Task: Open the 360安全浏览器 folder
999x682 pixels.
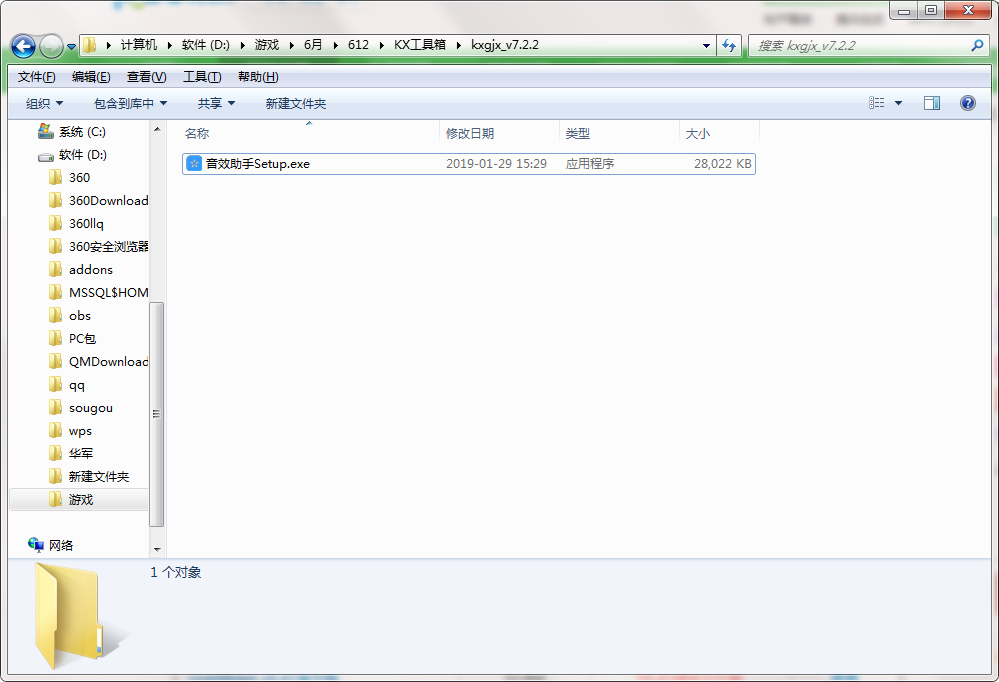Action: tap(108, 247)
